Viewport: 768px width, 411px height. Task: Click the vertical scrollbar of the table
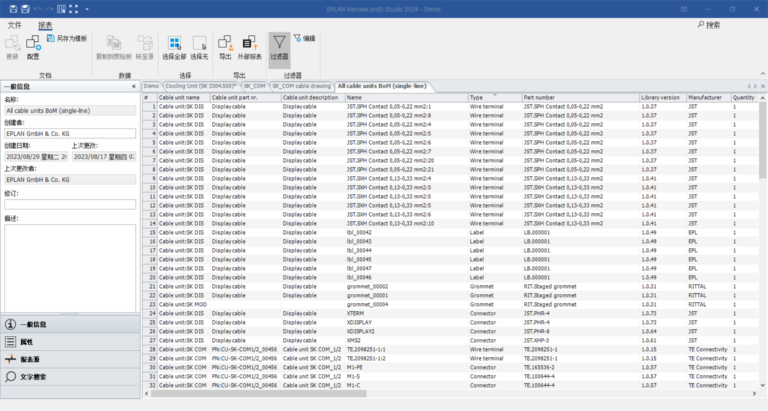(x=763, y=141)
